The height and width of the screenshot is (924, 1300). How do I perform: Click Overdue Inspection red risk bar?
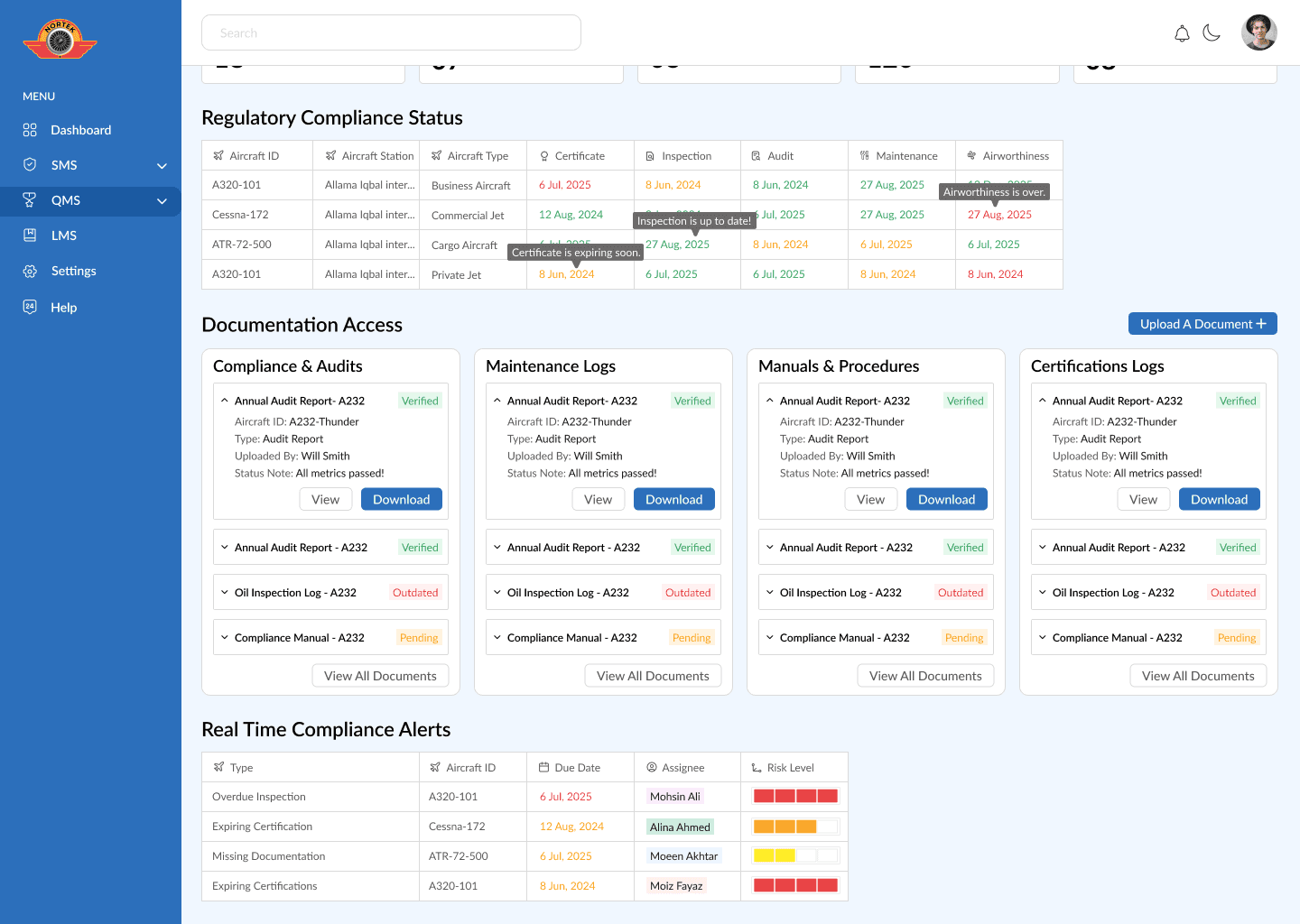(795, 797)
